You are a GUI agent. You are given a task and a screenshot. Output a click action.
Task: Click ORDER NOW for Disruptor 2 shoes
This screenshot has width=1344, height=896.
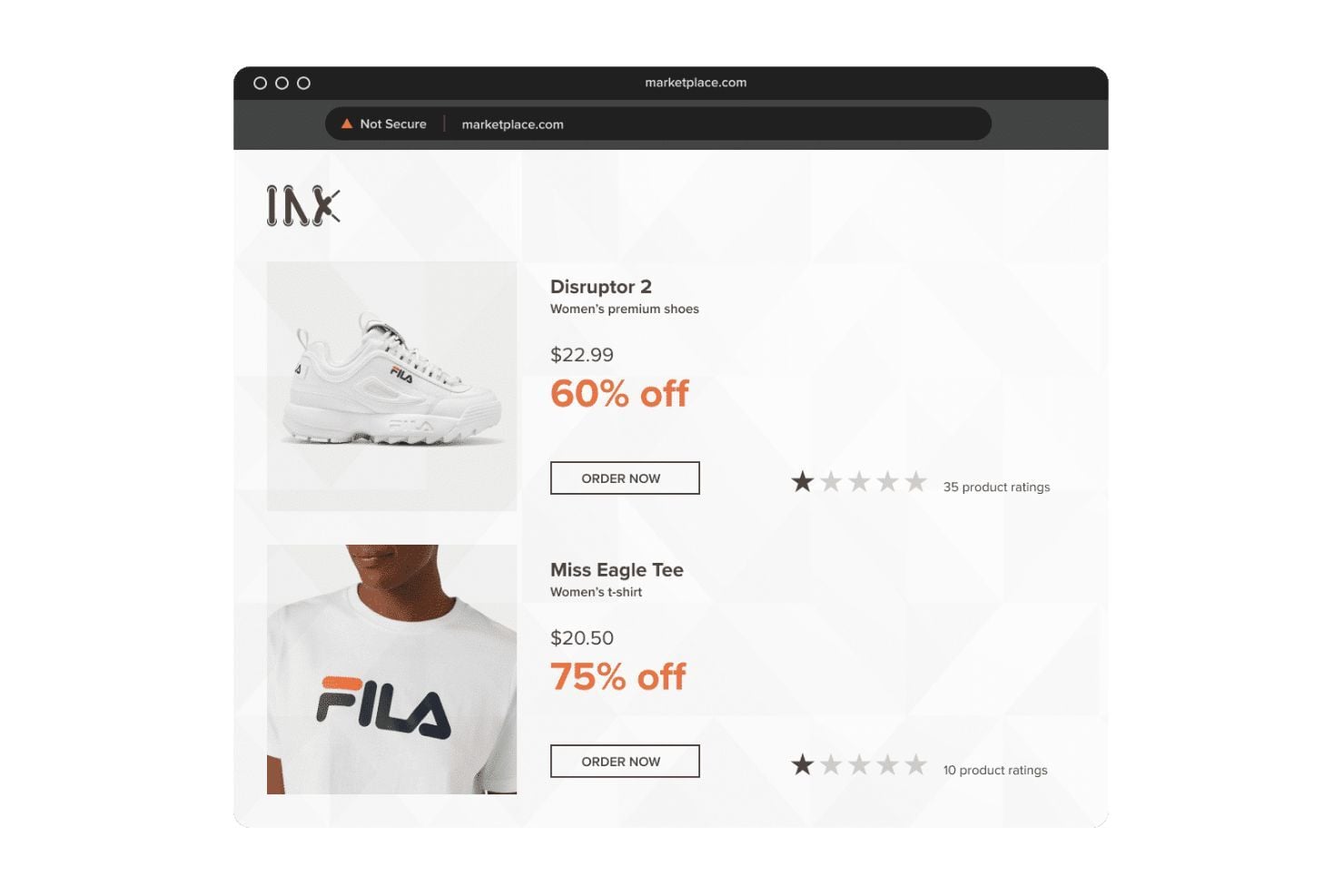coord(625,478)
